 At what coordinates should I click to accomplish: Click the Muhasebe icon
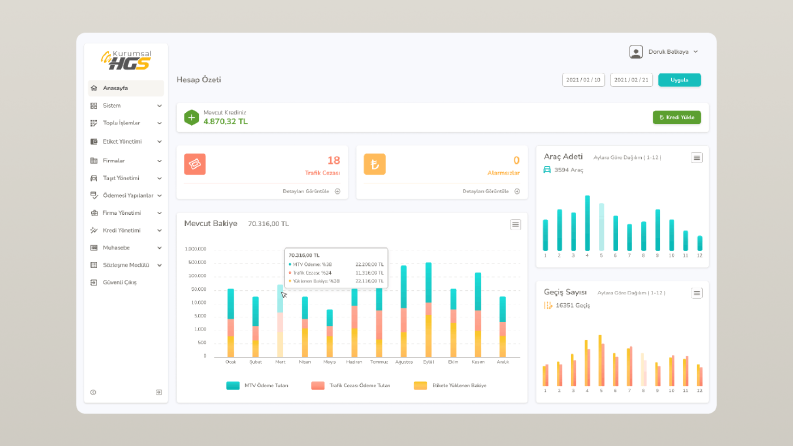click(94, 248)
